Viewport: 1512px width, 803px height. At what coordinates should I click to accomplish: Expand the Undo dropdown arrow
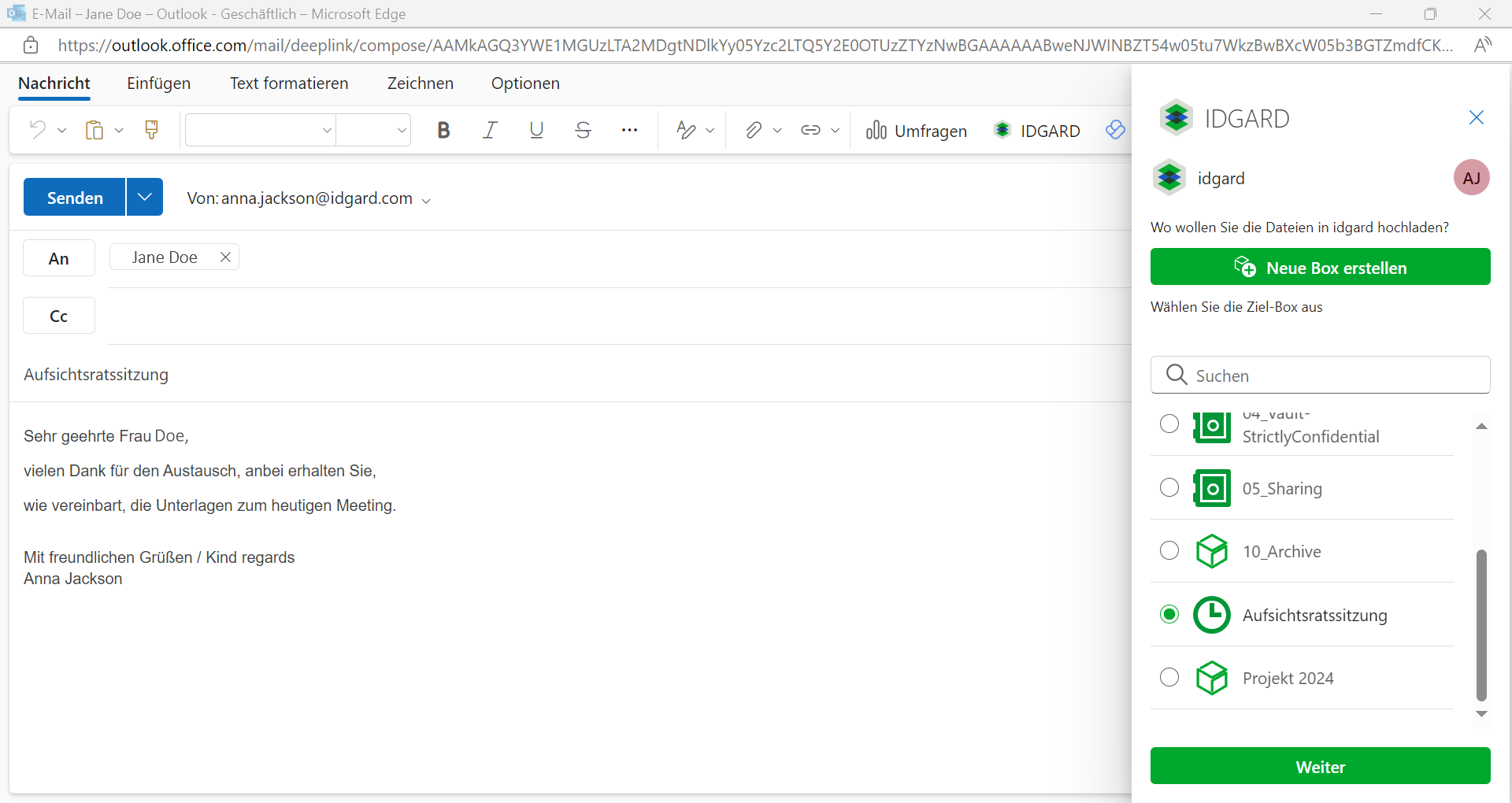[62, 131]
